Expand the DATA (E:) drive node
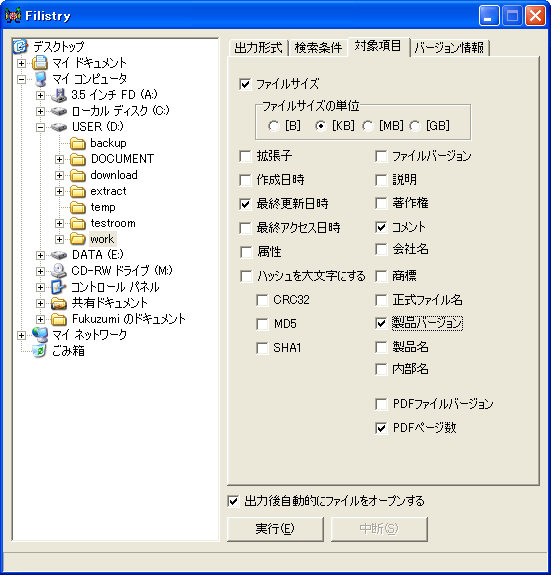 tap(40, 255)
